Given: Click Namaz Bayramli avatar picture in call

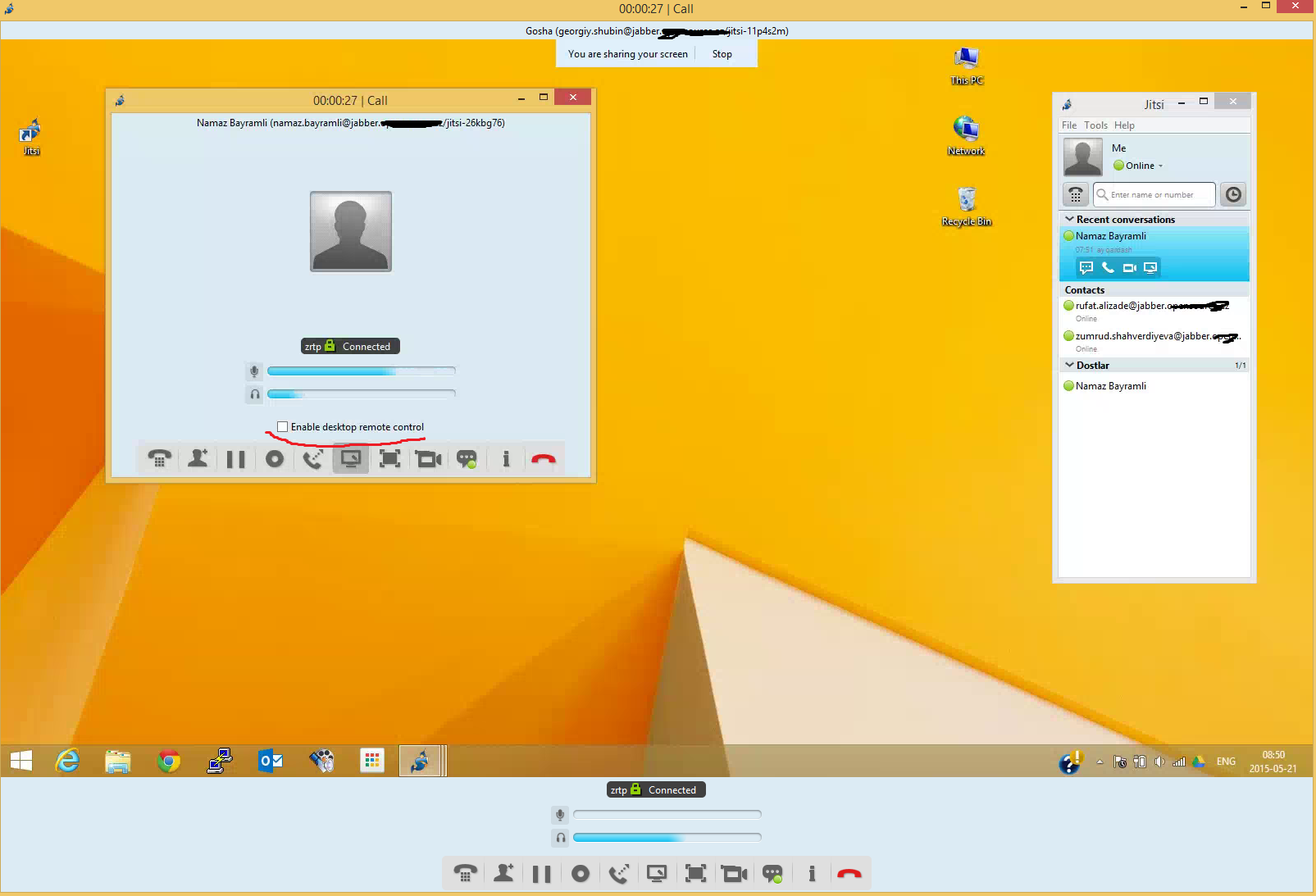Looking at the screenshot, I should 351,231.
